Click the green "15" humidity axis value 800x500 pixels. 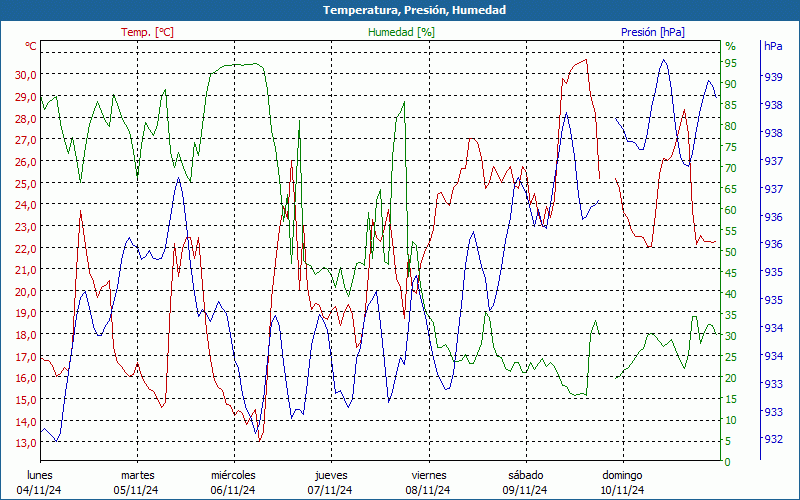(x=731, y=399)
